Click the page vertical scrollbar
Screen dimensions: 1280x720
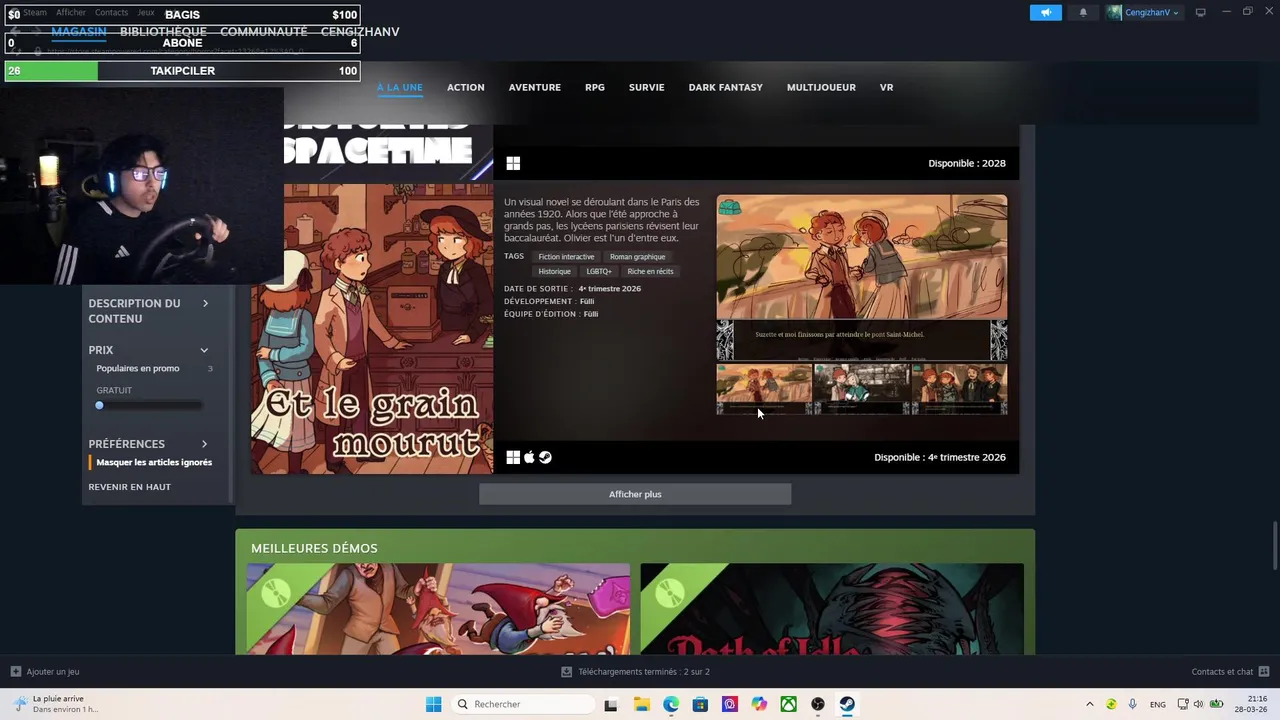tap(1274, 545)
